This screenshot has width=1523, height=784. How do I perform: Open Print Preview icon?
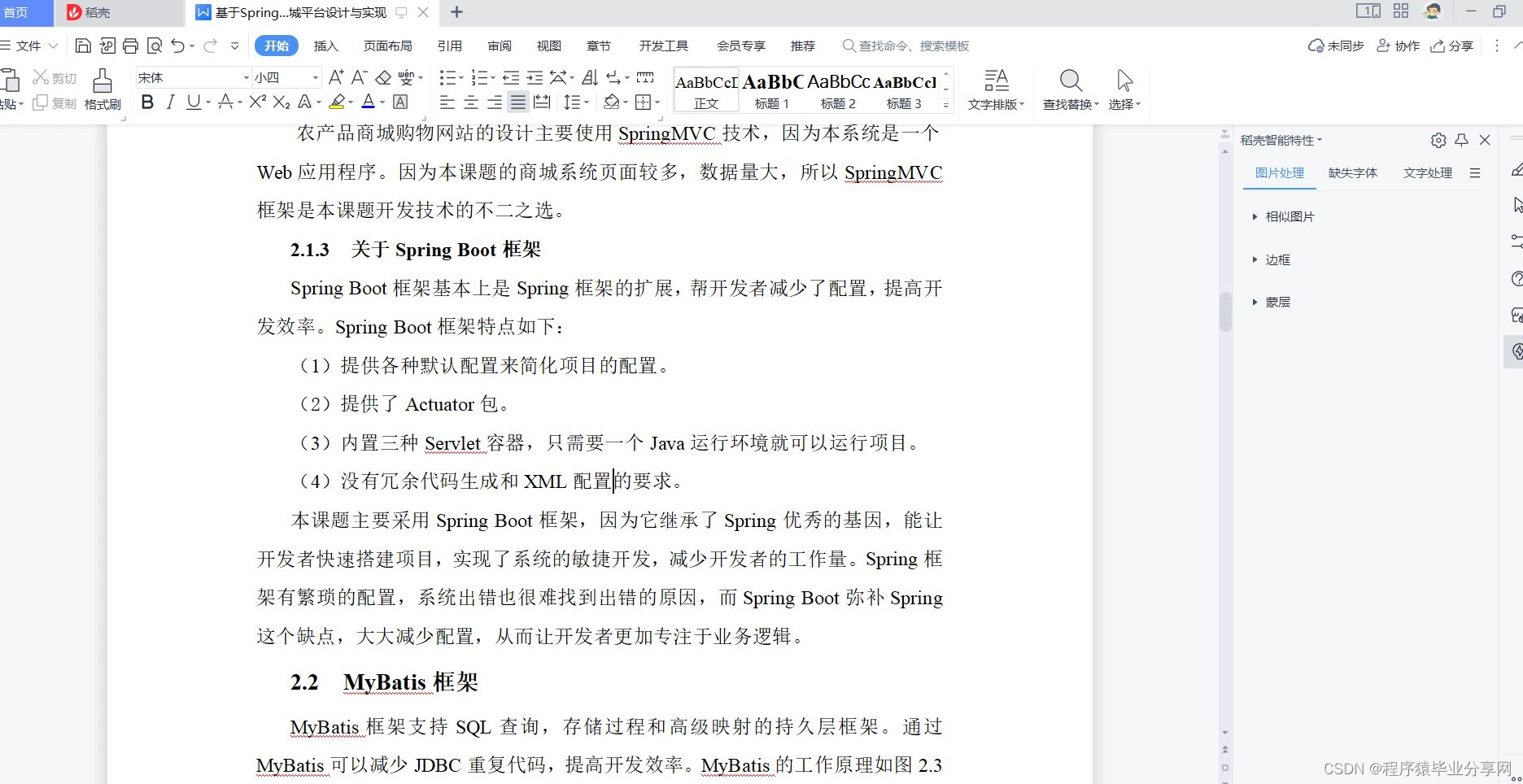coord(155,46)
